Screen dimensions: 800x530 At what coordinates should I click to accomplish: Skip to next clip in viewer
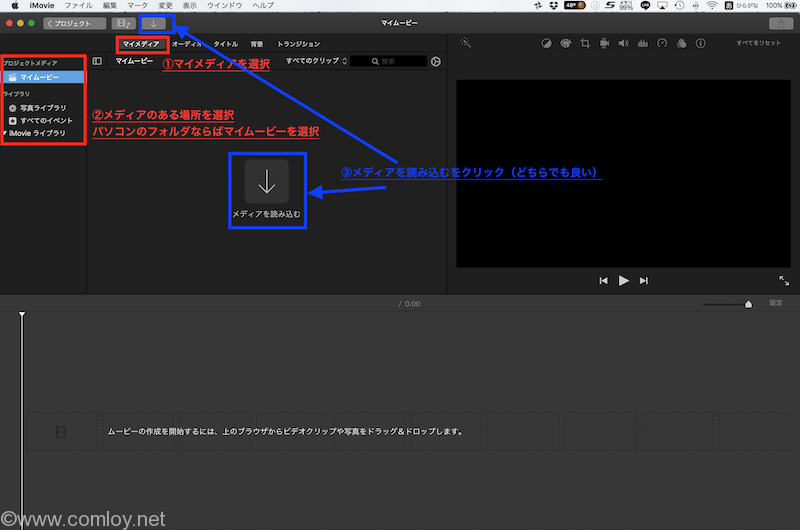pos(644,281)
